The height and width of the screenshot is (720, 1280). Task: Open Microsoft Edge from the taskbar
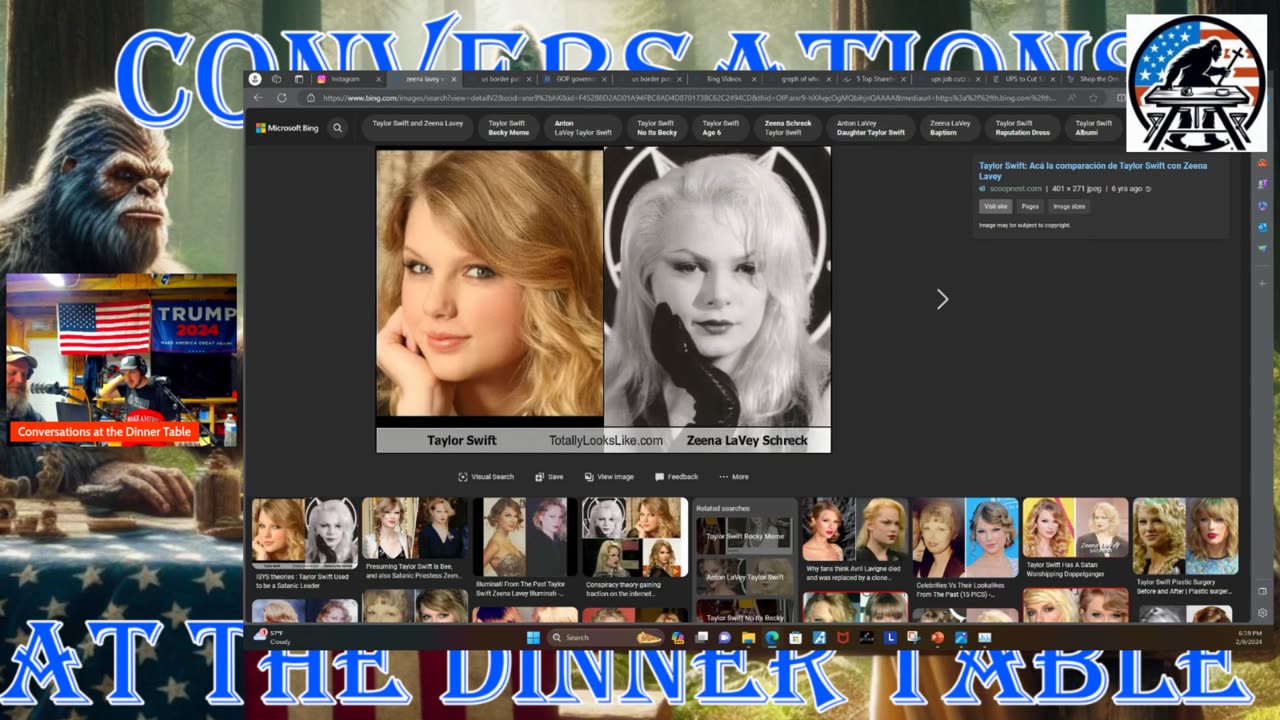[772, 637]
